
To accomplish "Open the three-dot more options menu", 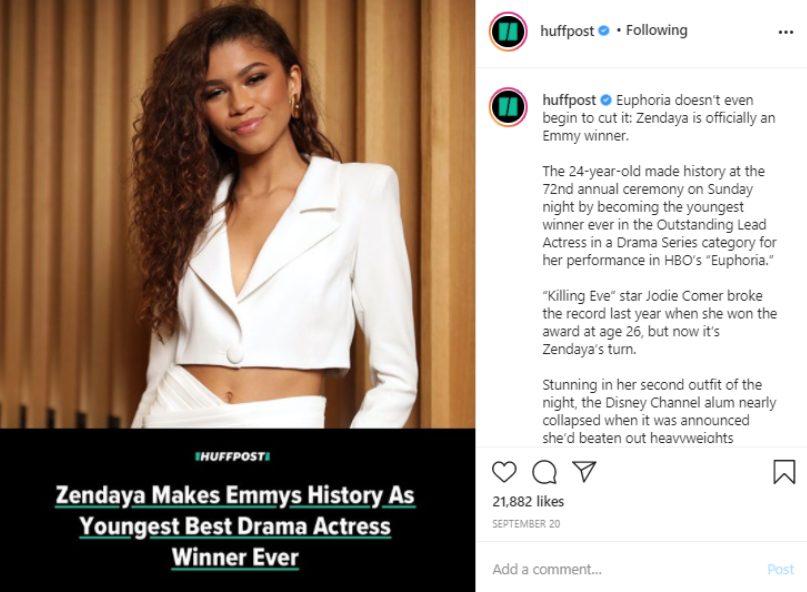I will [x=785, y=32].
